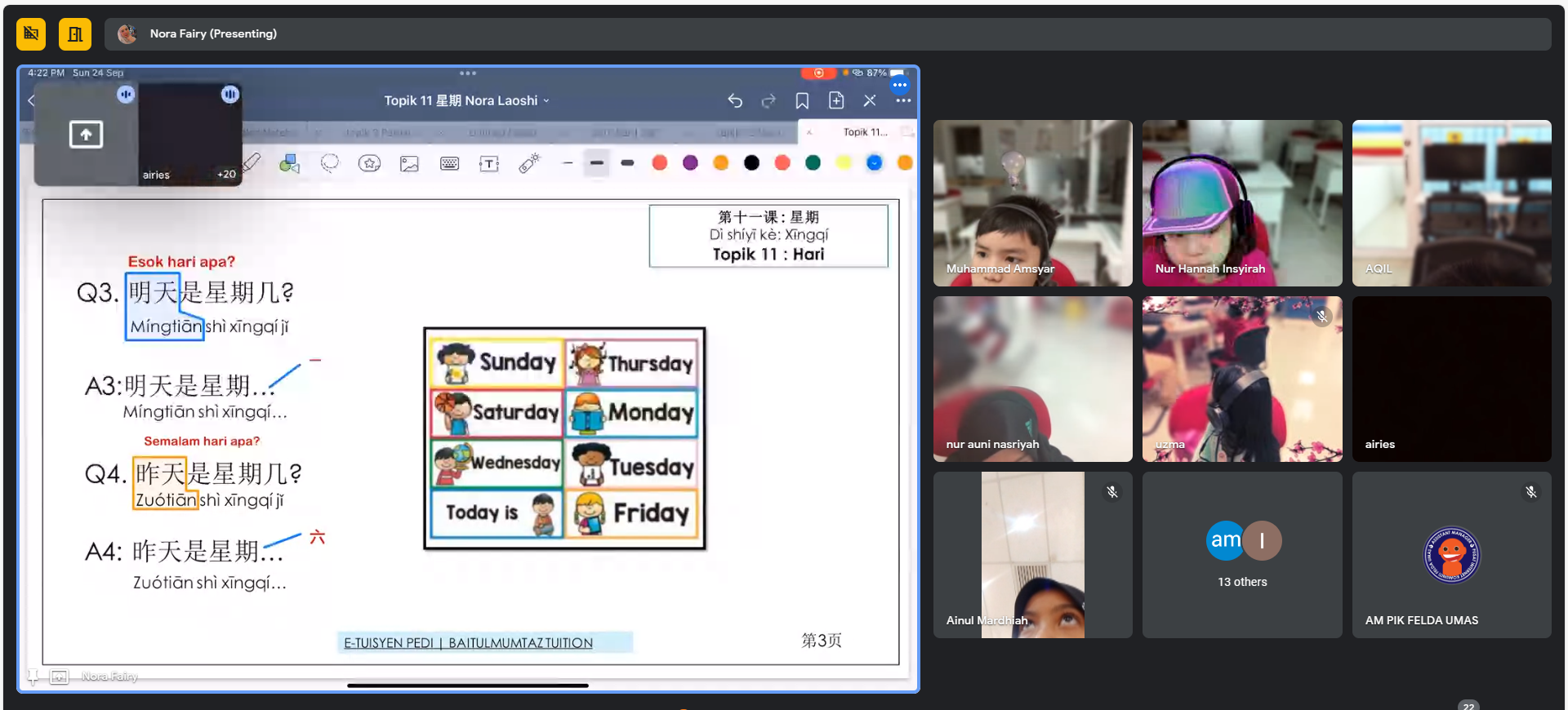Click the E-TUISYEN PEDI | BAITULMUMTAZ TUITION link
Screen dimensions: 1568x710
tap(468, 643)
